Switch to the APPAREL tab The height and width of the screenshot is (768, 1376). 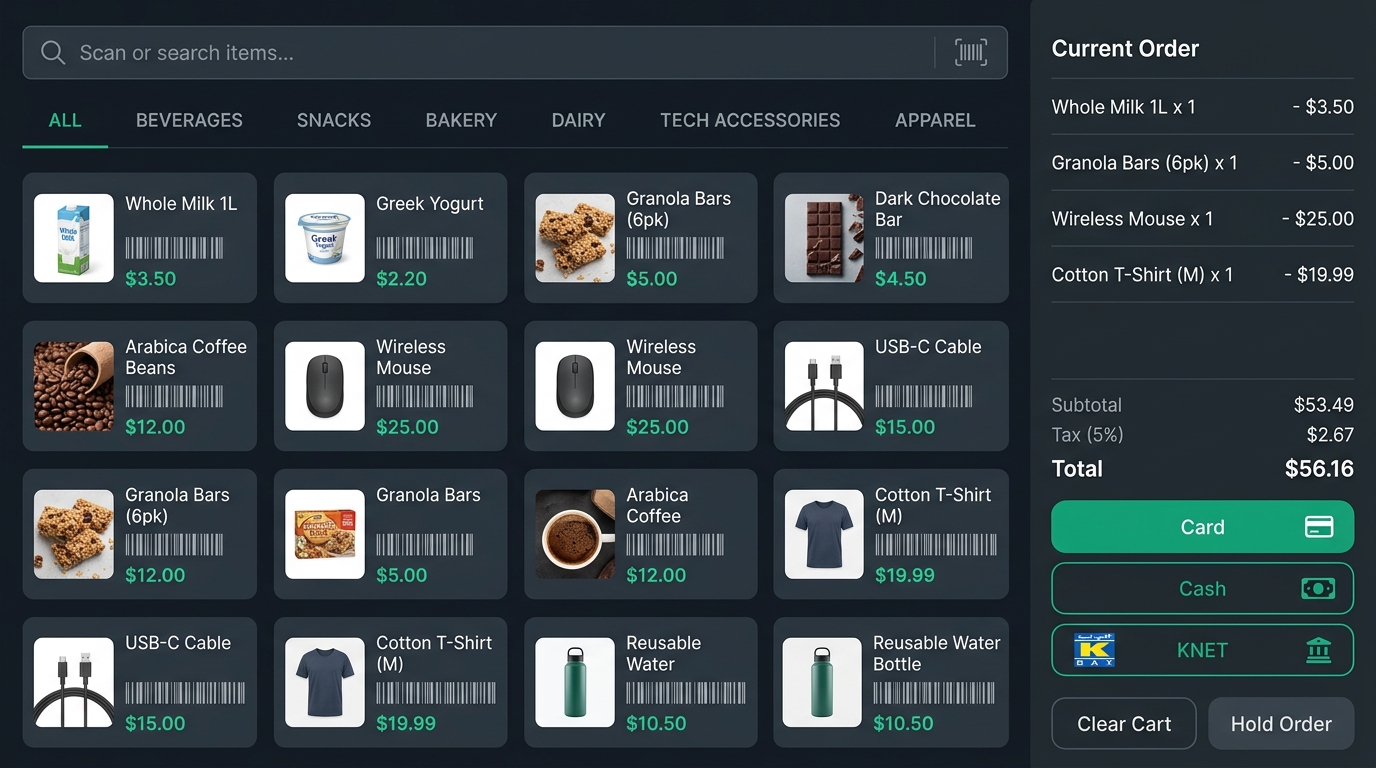[935, 120]
